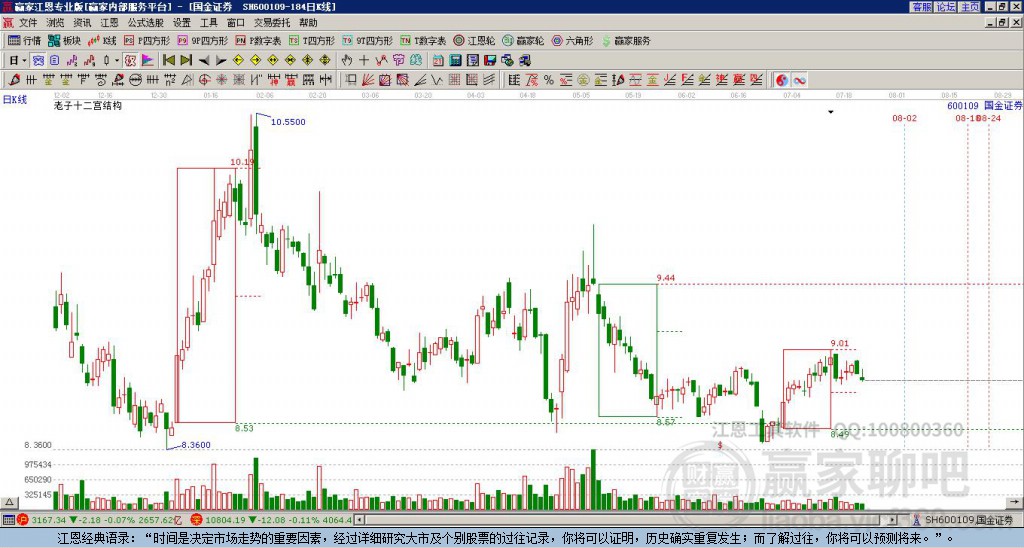The width and height of the screenshot is (1024, 548).
Task: Click the colored flag icon
Action: tap(148, 61)
